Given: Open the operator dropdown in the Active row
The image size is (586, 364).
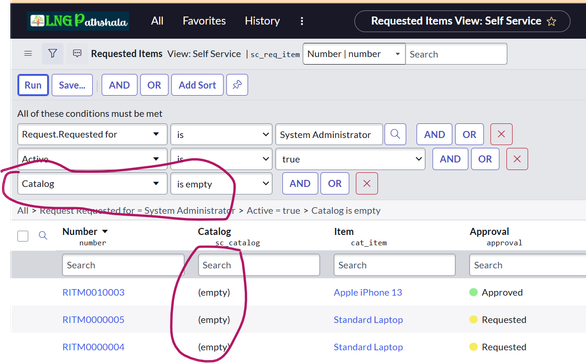Looking at the screenshot, I should pyautogui.click(x=222, y=159).
